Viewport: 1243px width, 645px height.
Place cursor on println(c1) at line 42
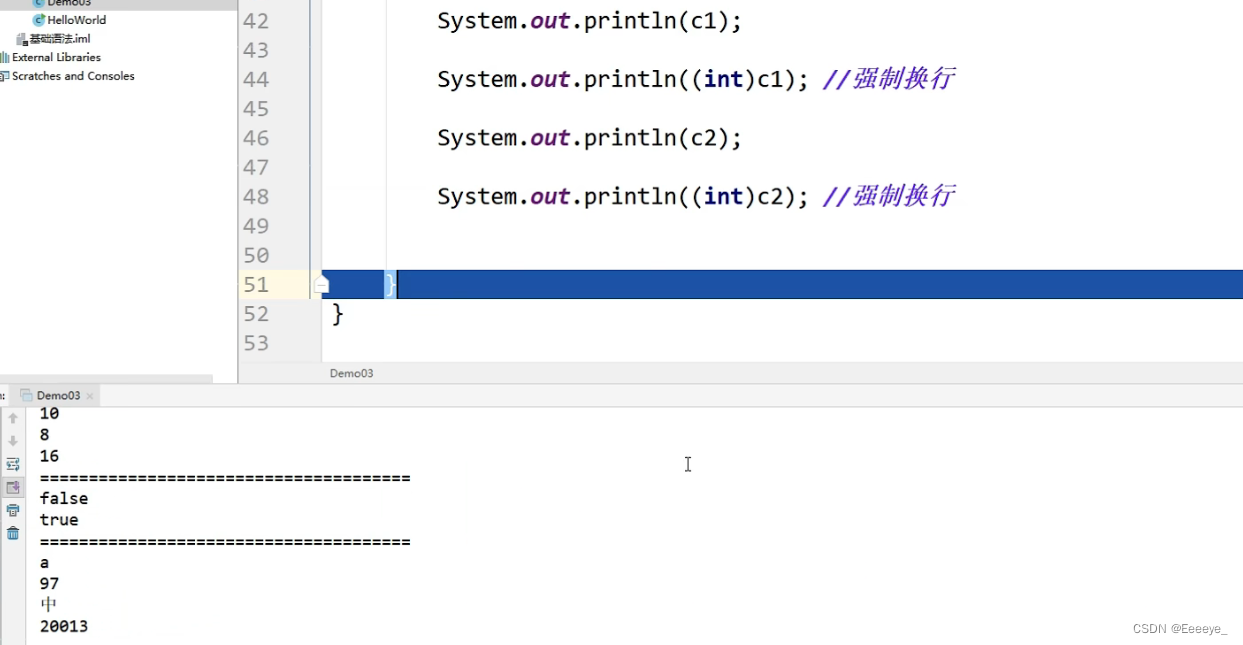click(589, 21)
